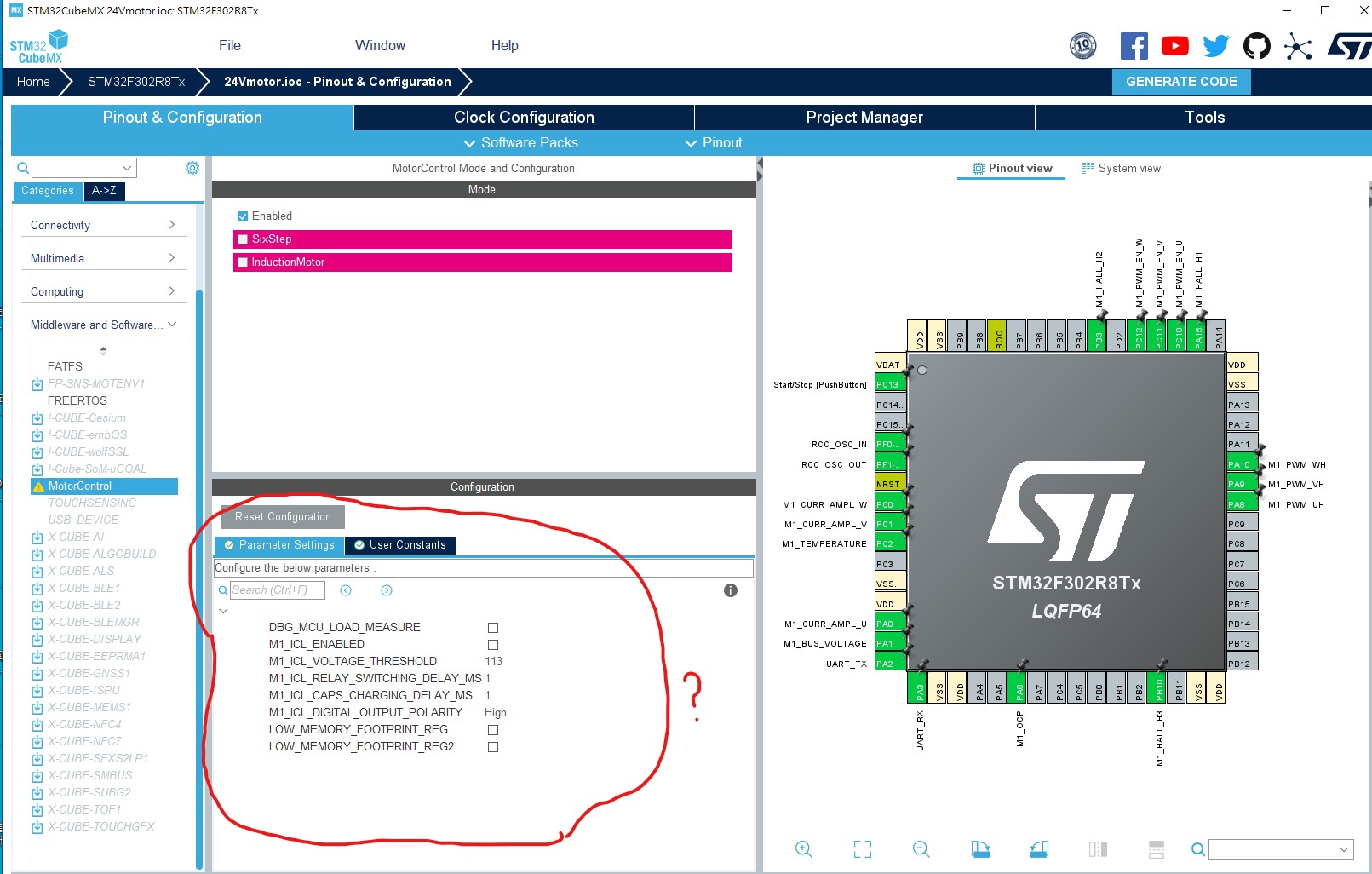1372x874 pixels.
Task: Open the STM32 YouTube channel icon
Action: (1175, 46)
